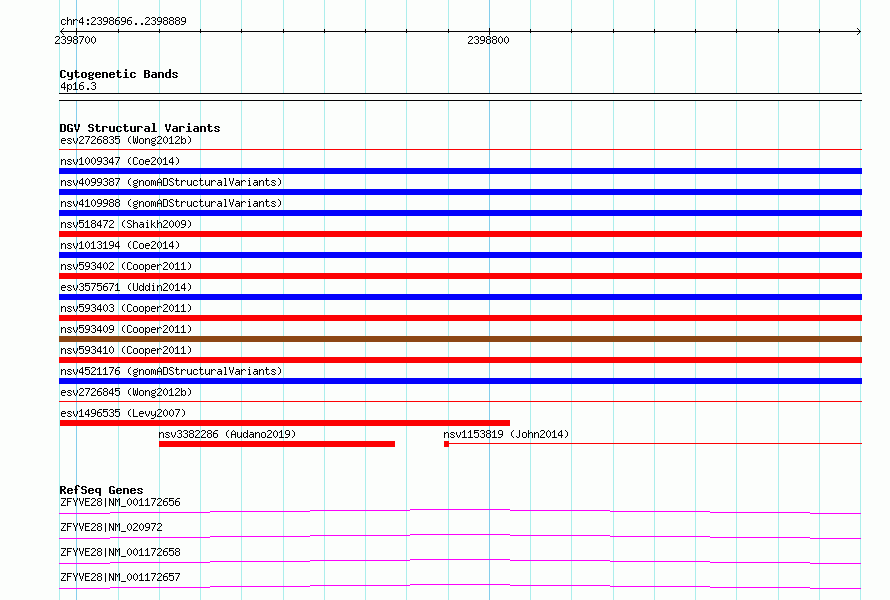Open variant nsv3382286 (Audano2019)
890x600 pixels.
tap(227, 434)
